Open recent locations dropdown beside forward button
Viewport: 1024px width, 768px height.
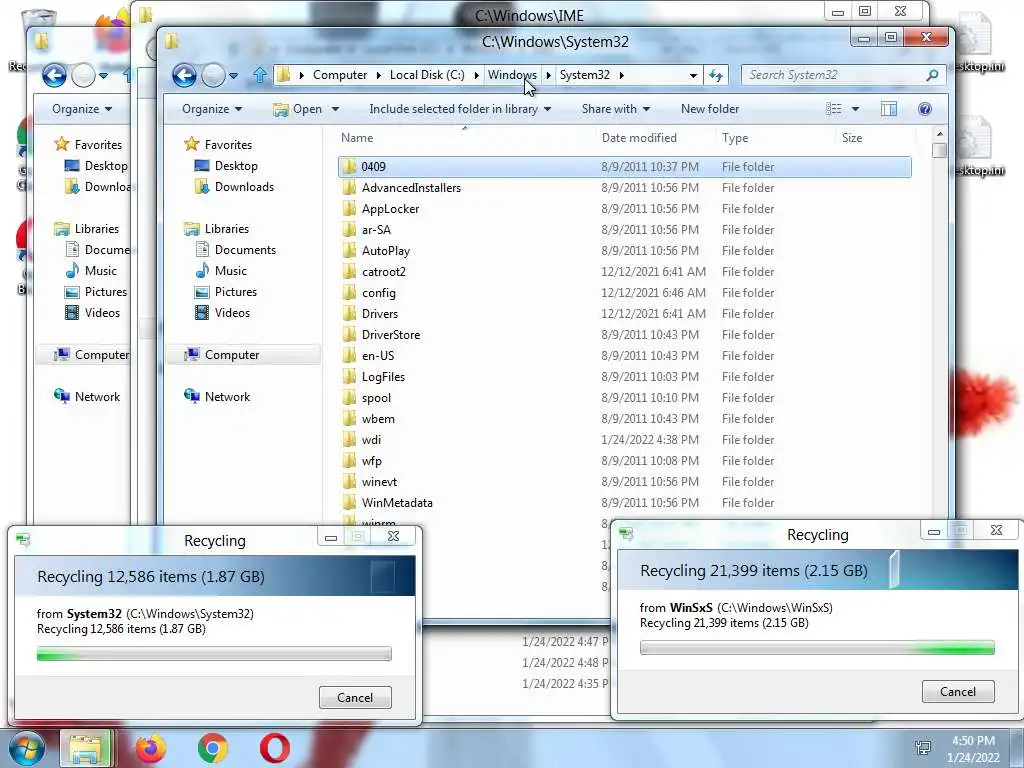[234, 76]
